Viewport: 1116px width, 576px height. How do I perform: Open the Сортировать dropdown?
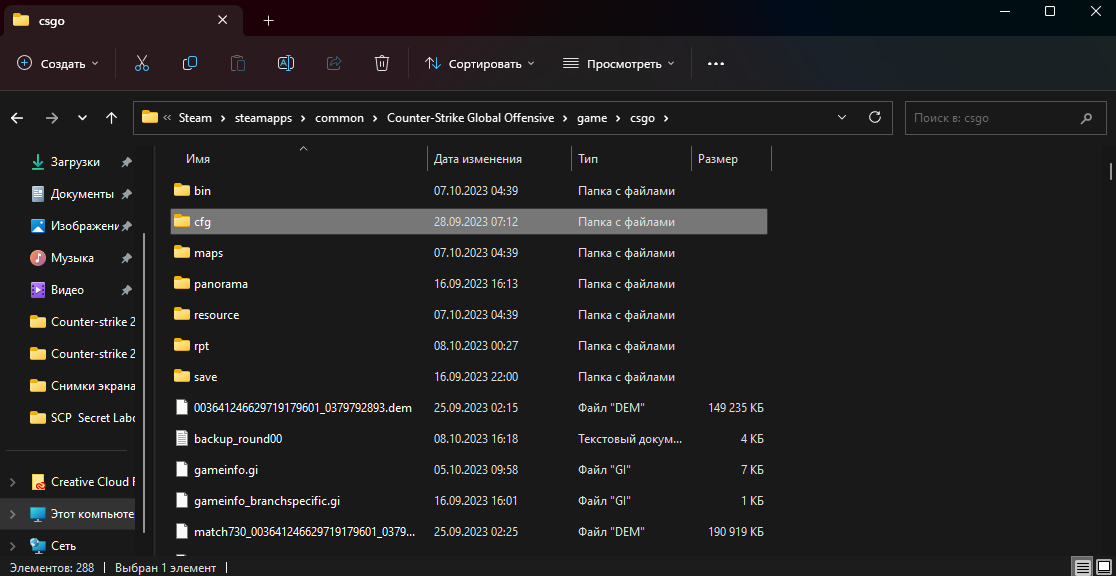pos(479,63)
